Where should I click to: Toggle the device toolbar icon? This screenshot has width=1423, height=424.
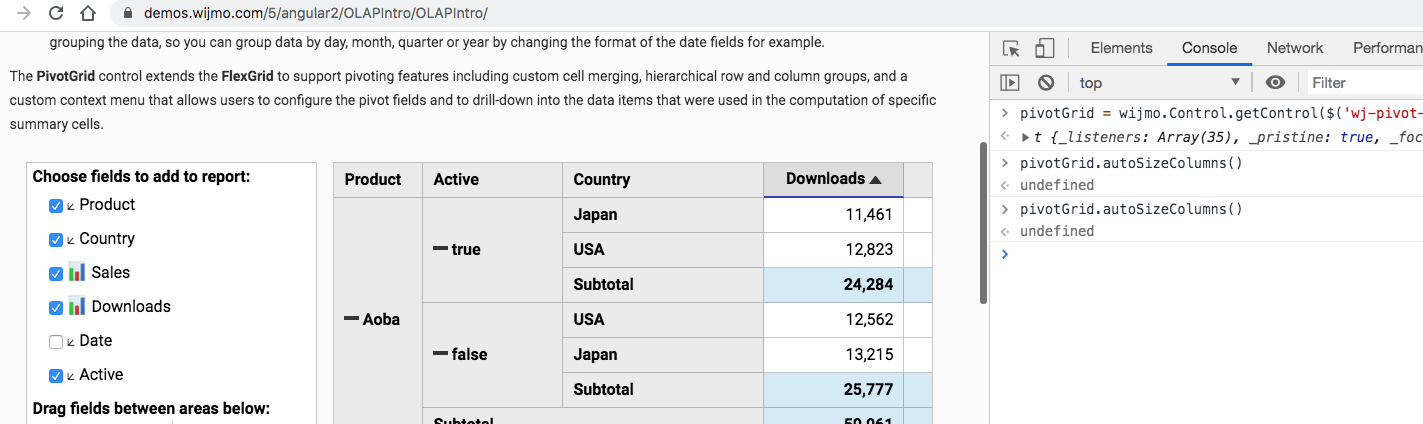pyautogui.click(x=1044, y=48)
